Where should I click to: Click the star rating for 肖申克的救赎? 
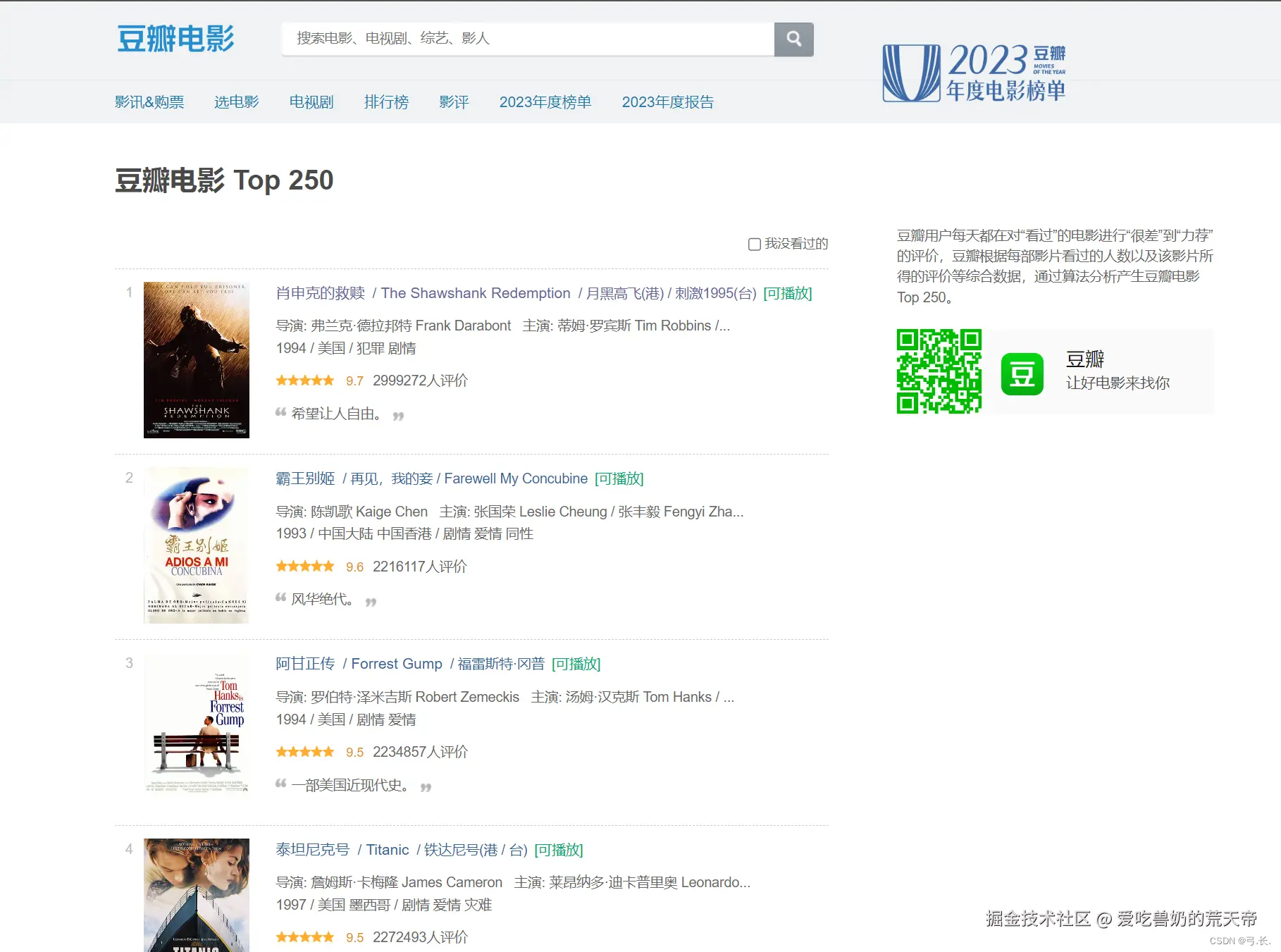[x=305, y=381]
